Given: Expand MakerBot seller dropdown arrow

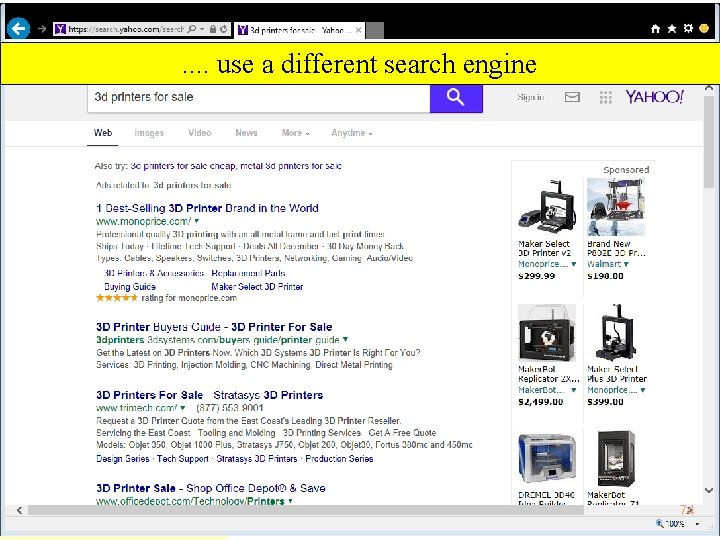Looking at the screenshot, I should [574, 390].
